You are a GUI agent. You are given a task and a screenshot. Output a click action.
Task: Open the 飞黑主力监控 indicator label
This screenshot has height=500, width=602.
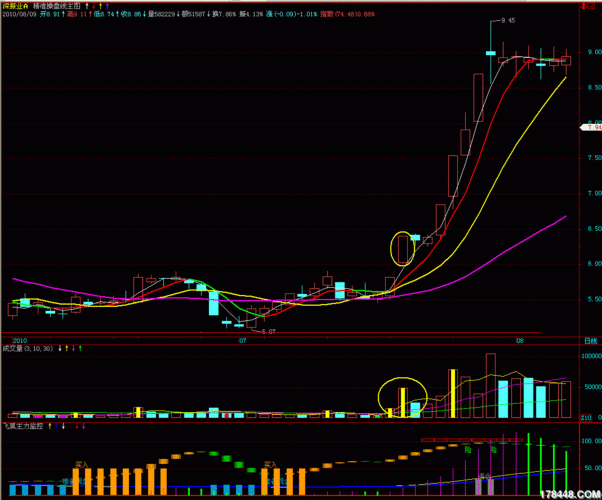(x=21, y=425)
